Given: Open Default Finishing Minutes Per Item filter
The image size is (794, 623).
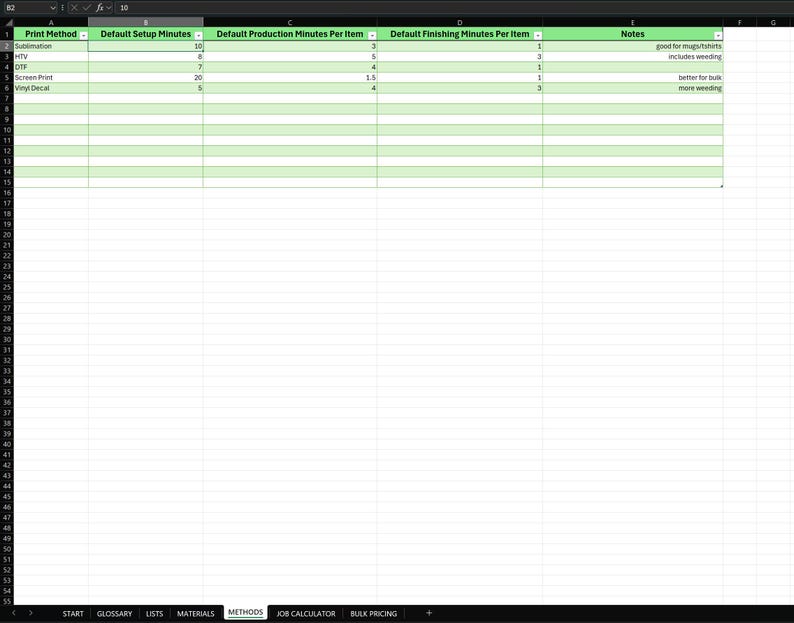Looking at the screenshot, I should [538, 35].
